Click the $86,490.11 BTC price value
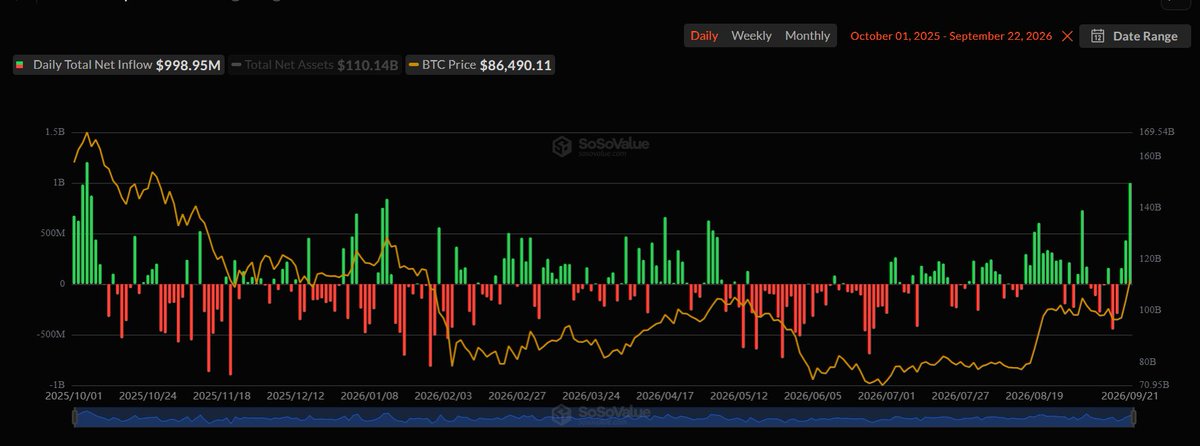This screenshot has width=1200, height=446. (x=517, y=65)
